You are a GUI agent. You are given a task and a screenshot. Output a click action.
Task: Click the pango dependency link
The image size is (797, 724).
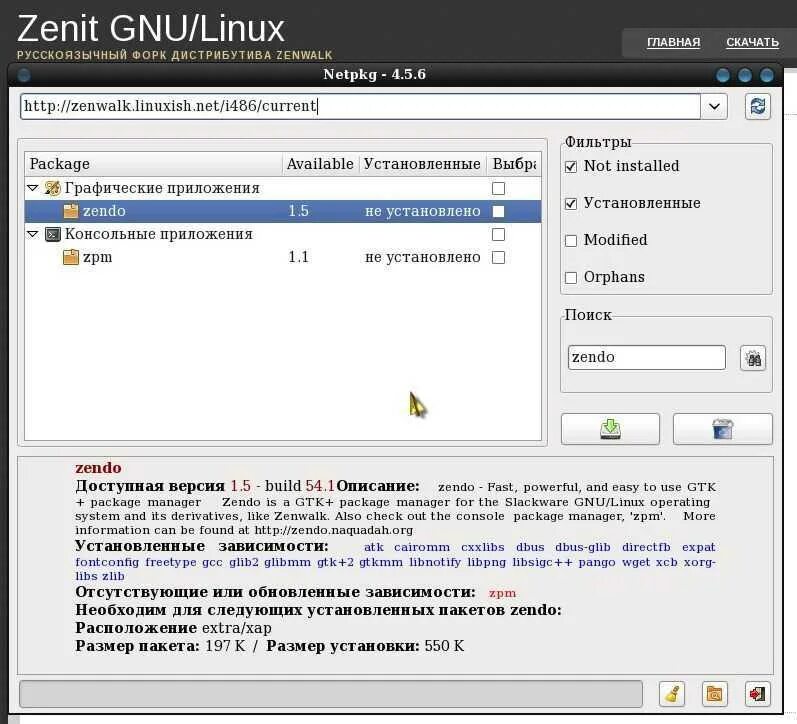click(597, 562)
